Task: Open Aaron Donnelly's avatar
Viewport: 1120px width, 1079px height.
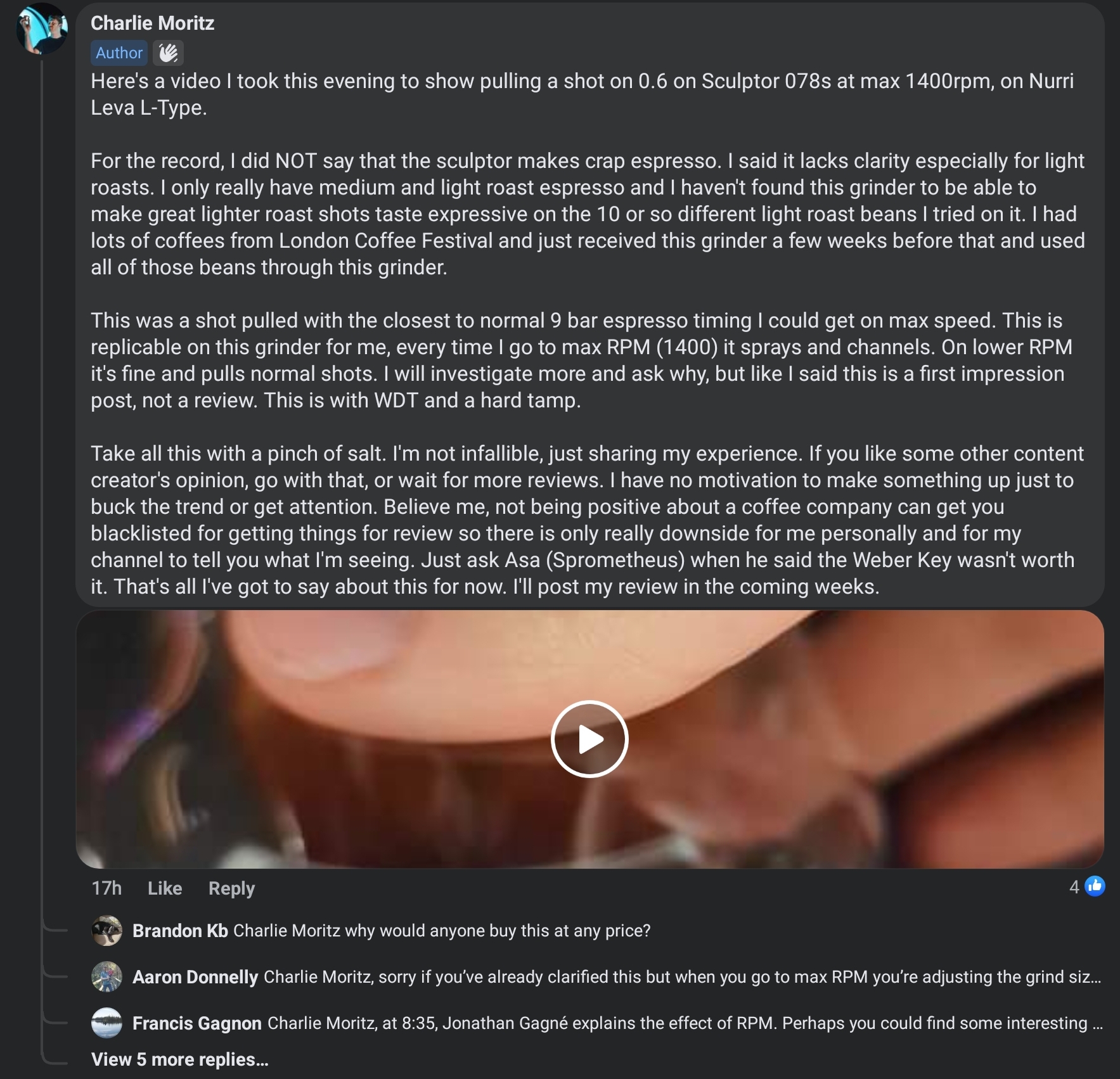Action: point(107,977)
